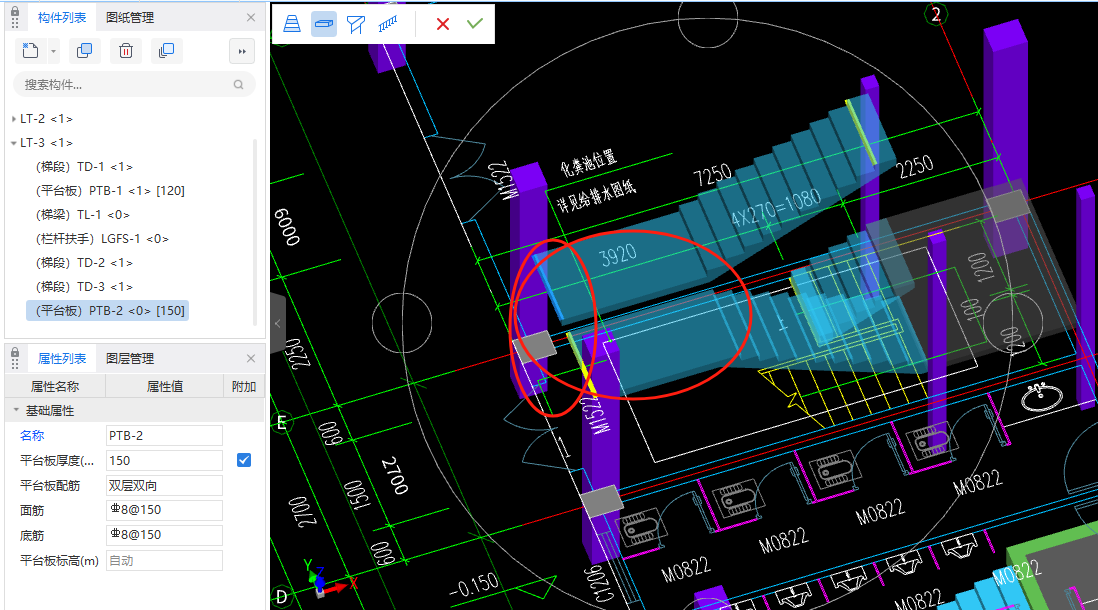Screen dimensions: 1098x610
Task: Click the inter-floor copy icon
Action: coord(167,50)
